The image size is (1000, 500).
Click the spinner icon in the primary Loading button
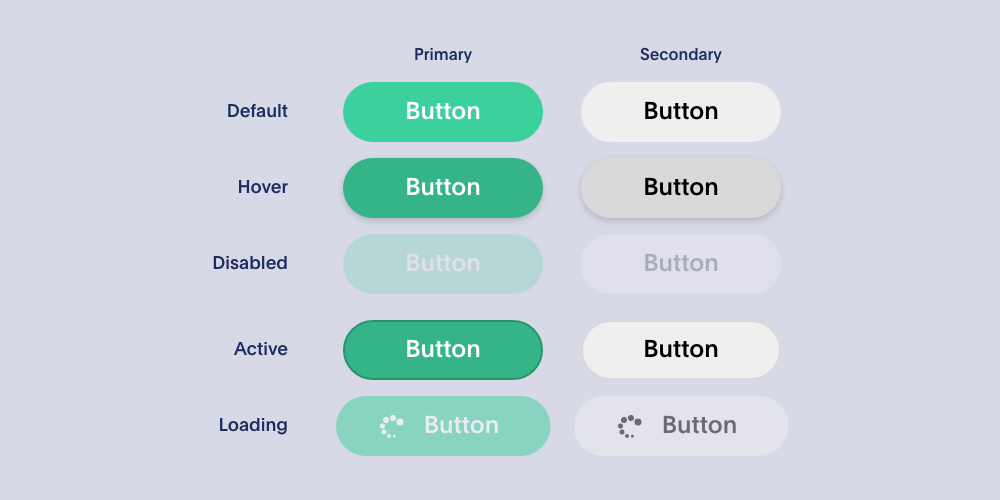pyautogui.click(x=391, y=426)
